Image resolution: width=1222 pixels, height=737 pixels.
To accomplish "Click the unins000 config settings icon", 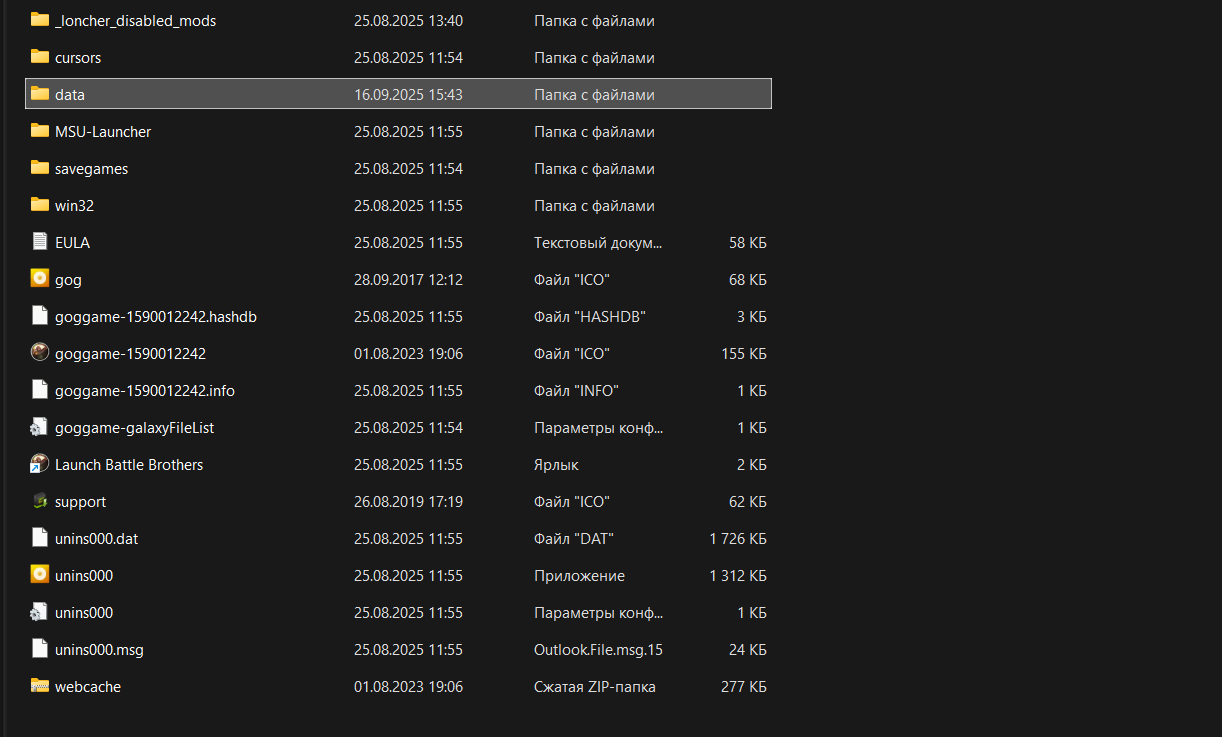I will tap(40, 612).
